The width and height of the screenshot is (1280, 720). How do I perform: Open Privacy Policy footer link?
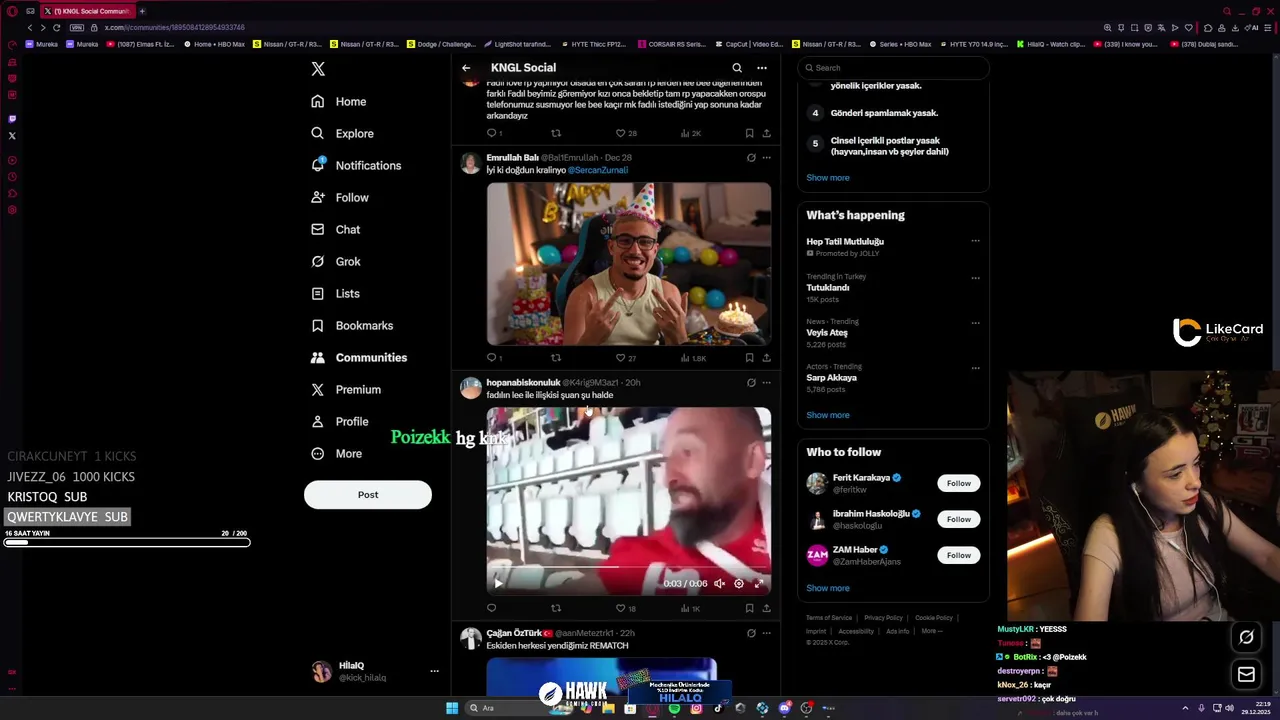coord(883,618)
